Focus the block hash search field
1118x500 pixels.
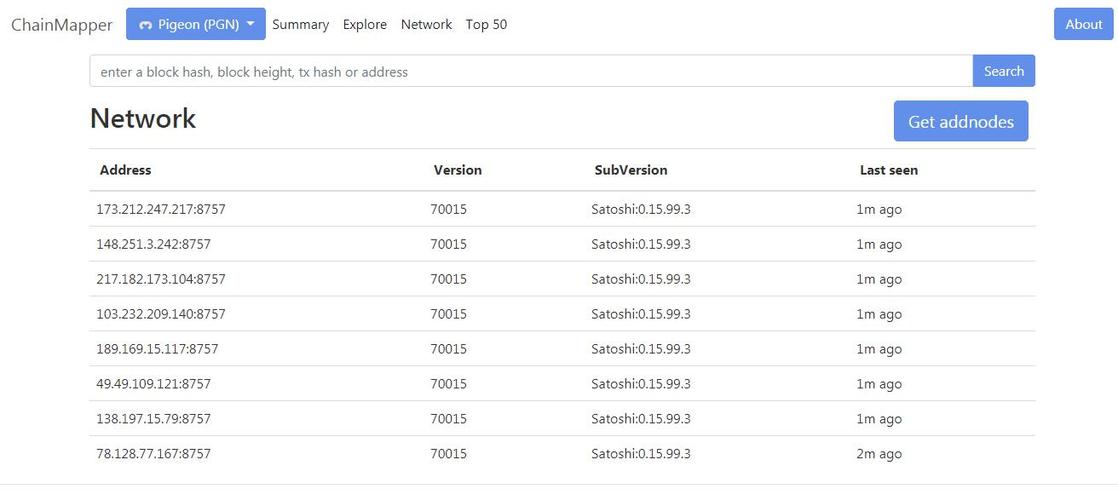pyautogui.click(x=530, y=71)
